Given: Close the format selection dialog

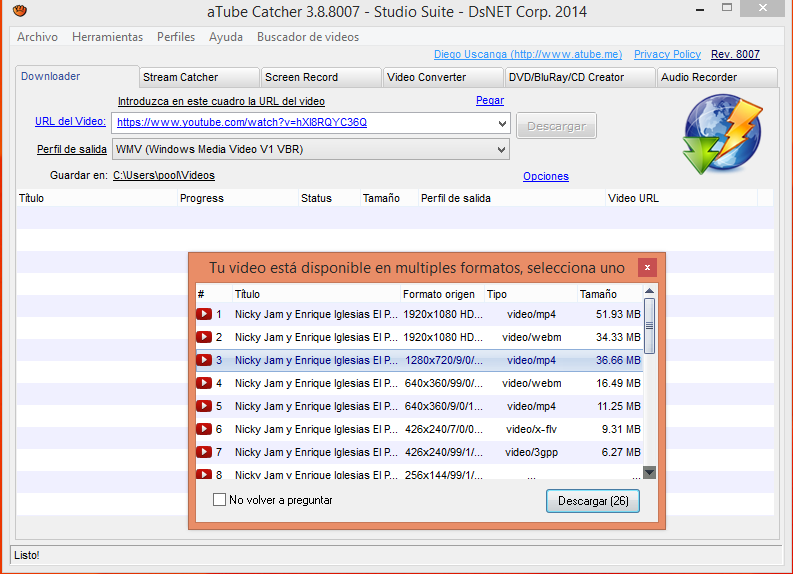Looking at the screenshot, I should click(x=647, y=268).
